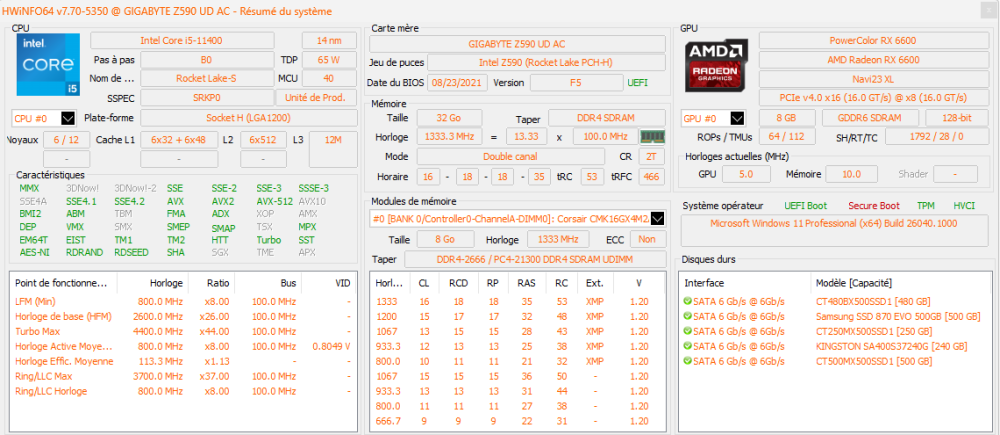
Task: Click the Intel Z590 chipset field
Action: coord(547,63)
